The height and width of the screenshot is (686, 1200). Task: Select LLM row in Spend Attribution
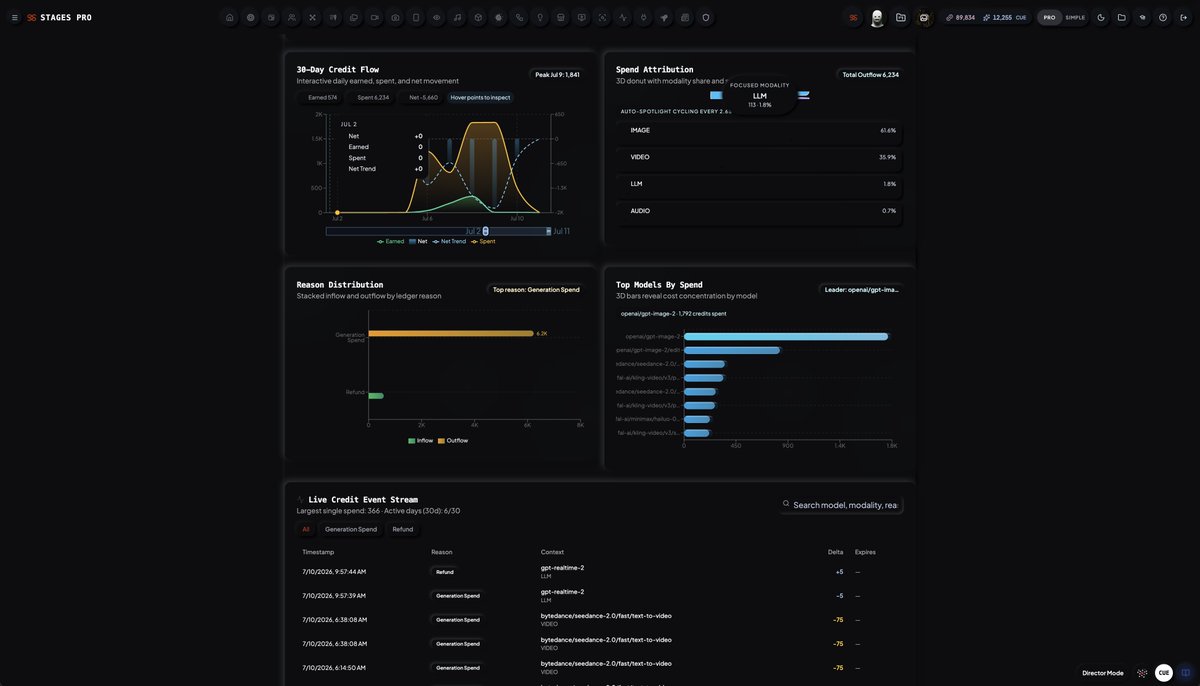click(x=759, y=184)
